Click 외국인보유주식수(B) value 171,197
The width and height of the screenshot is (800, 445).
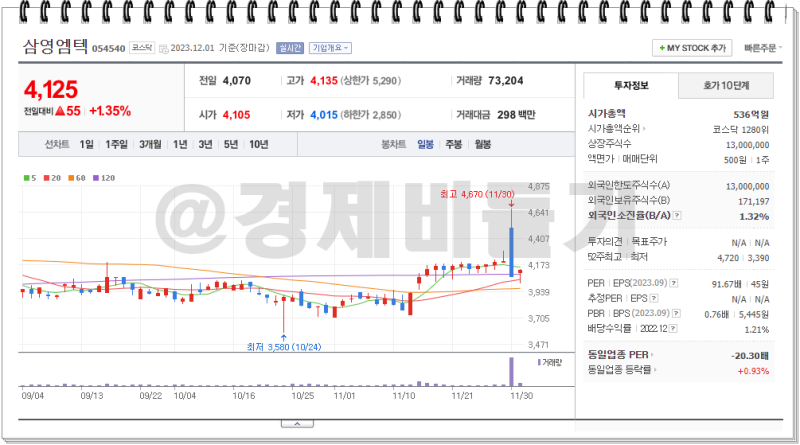click(754, 202)
